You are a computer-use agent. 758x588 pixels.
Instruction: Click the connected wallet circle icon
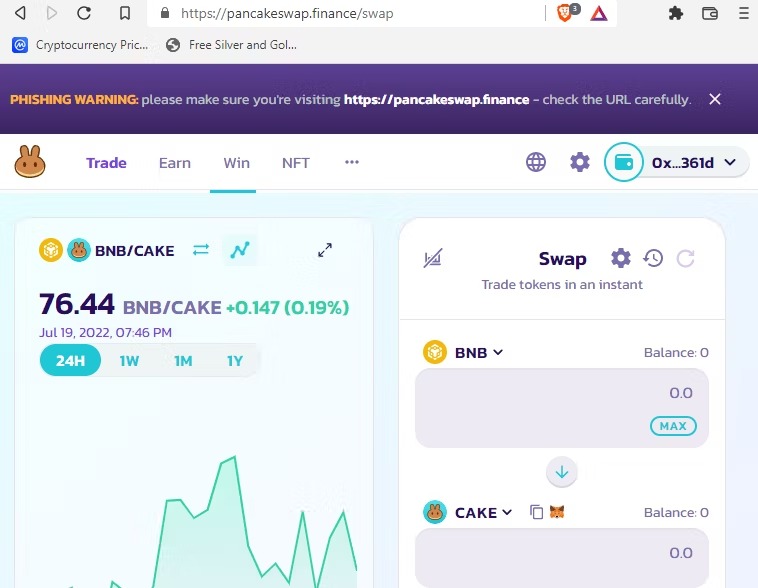coord(624,162)
